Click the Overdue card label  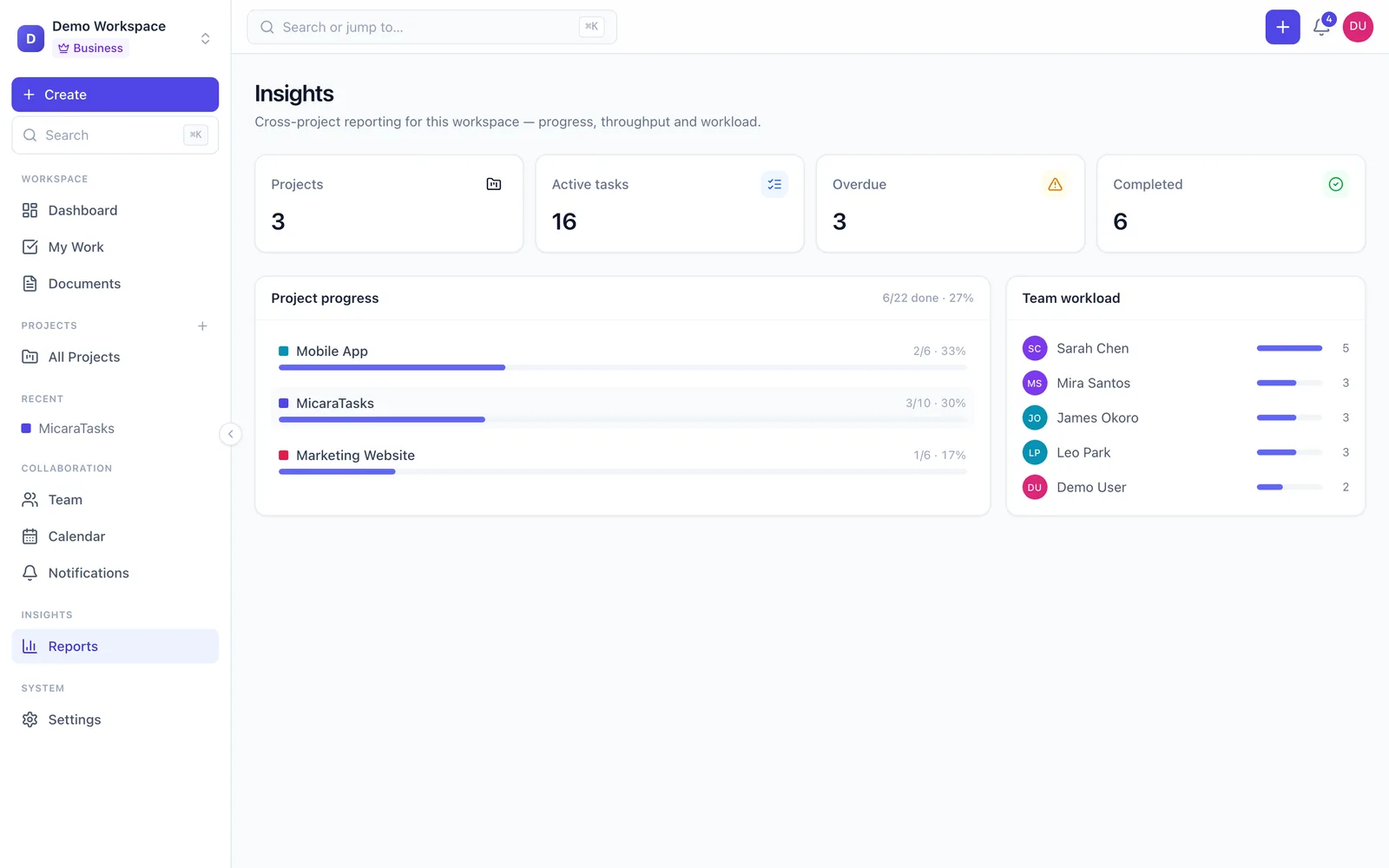(x=859, y=184)
